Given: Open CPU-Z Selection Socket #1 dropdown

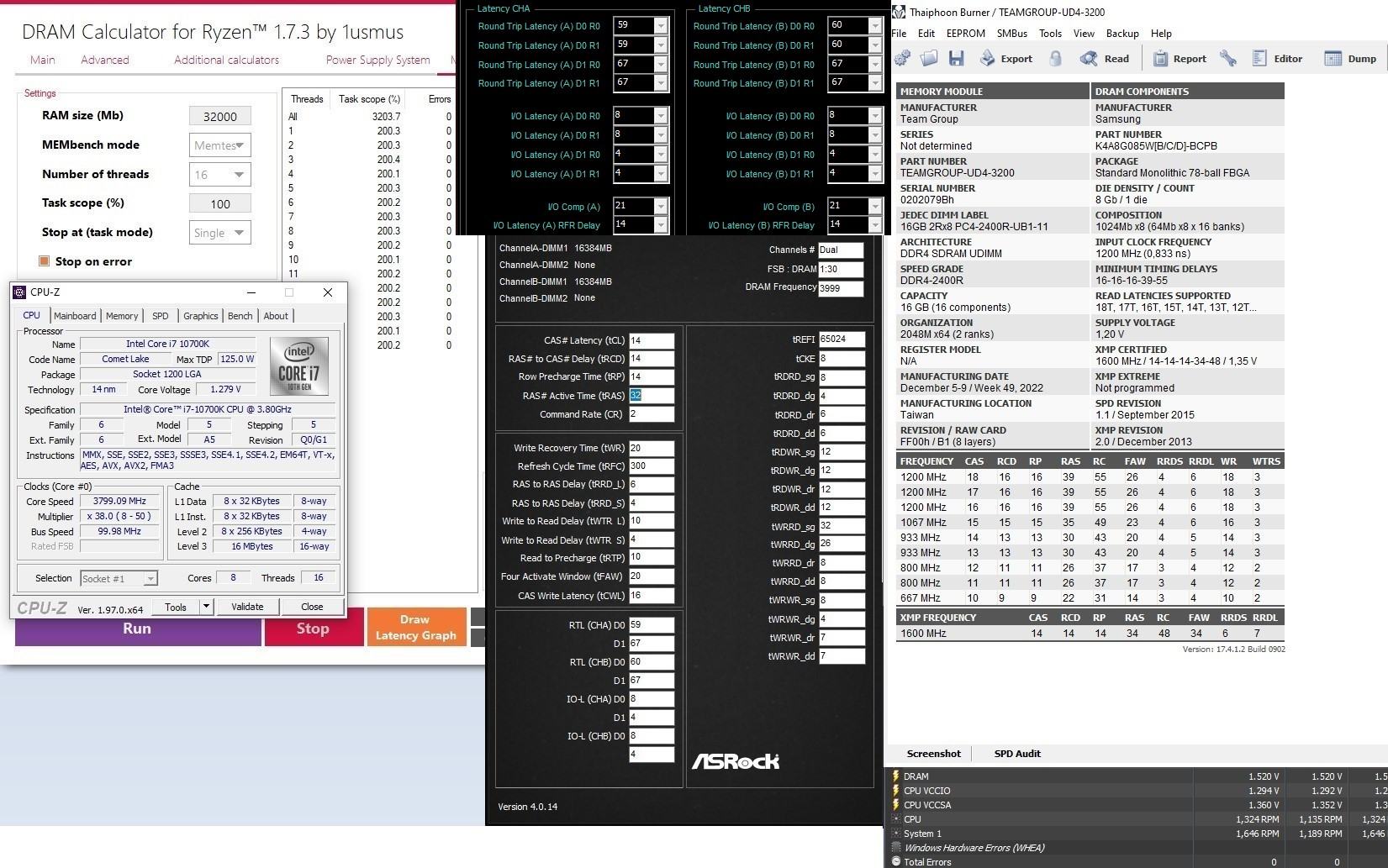Looking at the screenshot, I should point(119,578).
